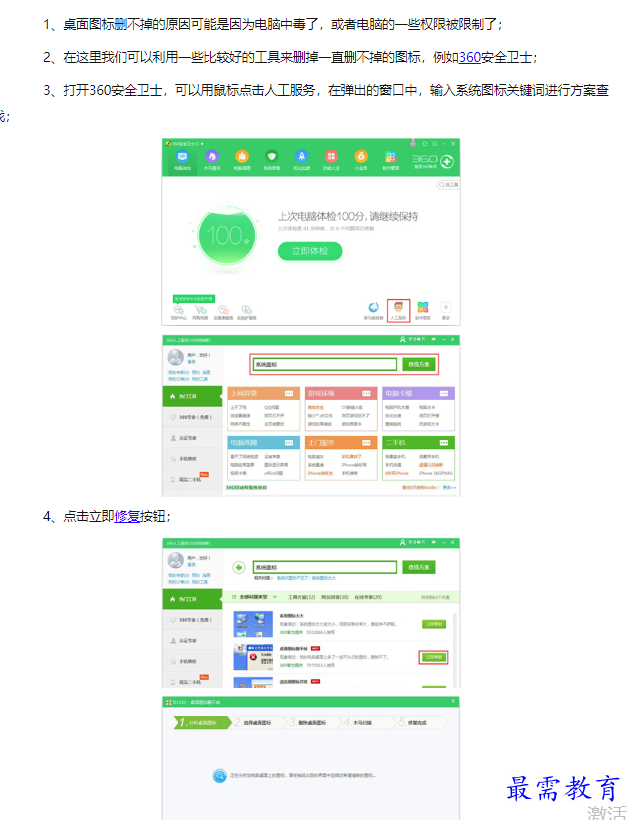Open the purple 木马查杀 horse icon

tap(212, 156)
